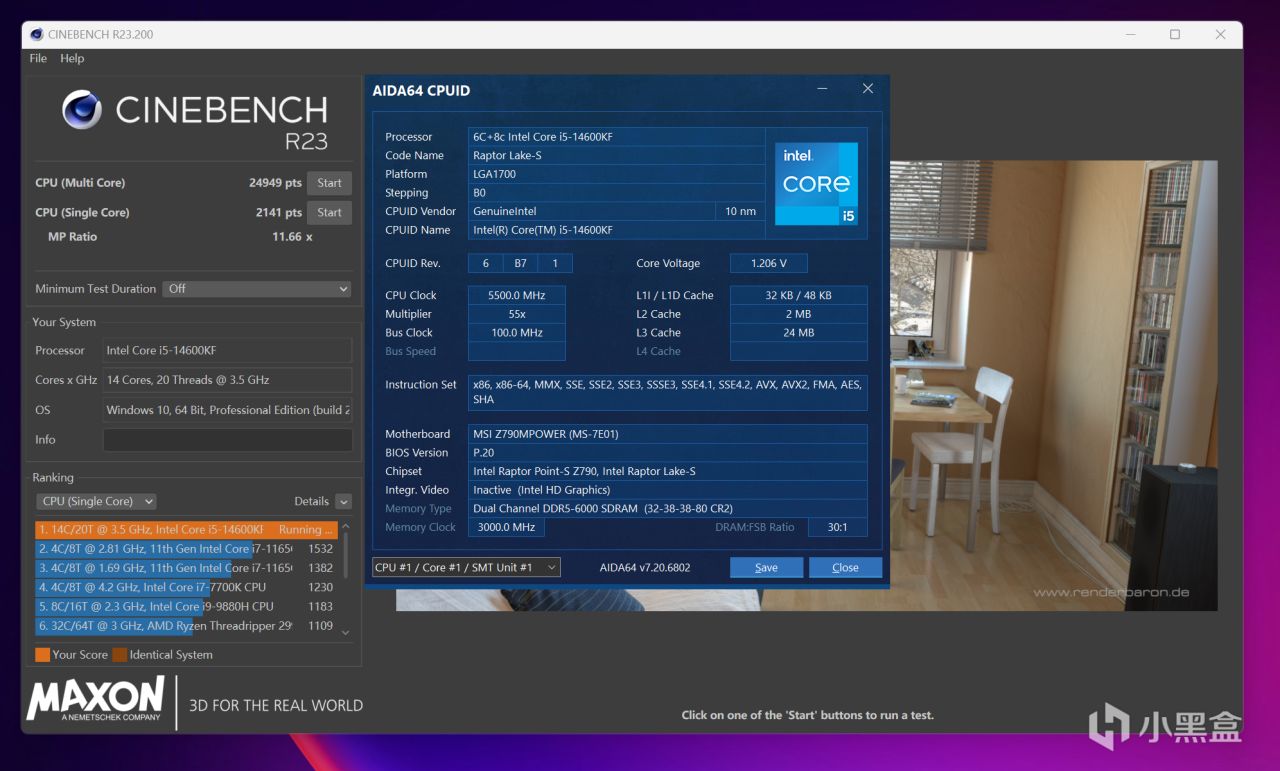Click the Core Voltage value 1.206 V
This screenshot has width=1280, height=771.
point(768,264)
